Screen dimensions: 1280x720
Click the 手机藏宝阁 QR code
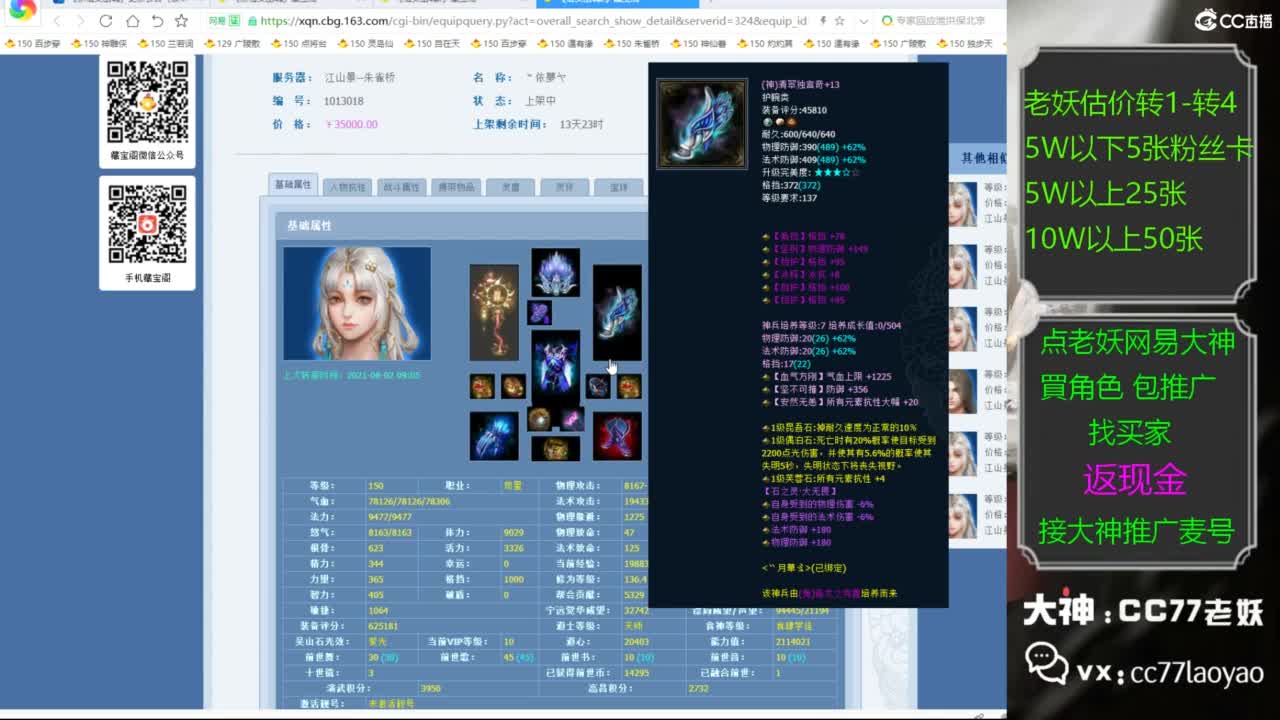click(x=148, y=224)
